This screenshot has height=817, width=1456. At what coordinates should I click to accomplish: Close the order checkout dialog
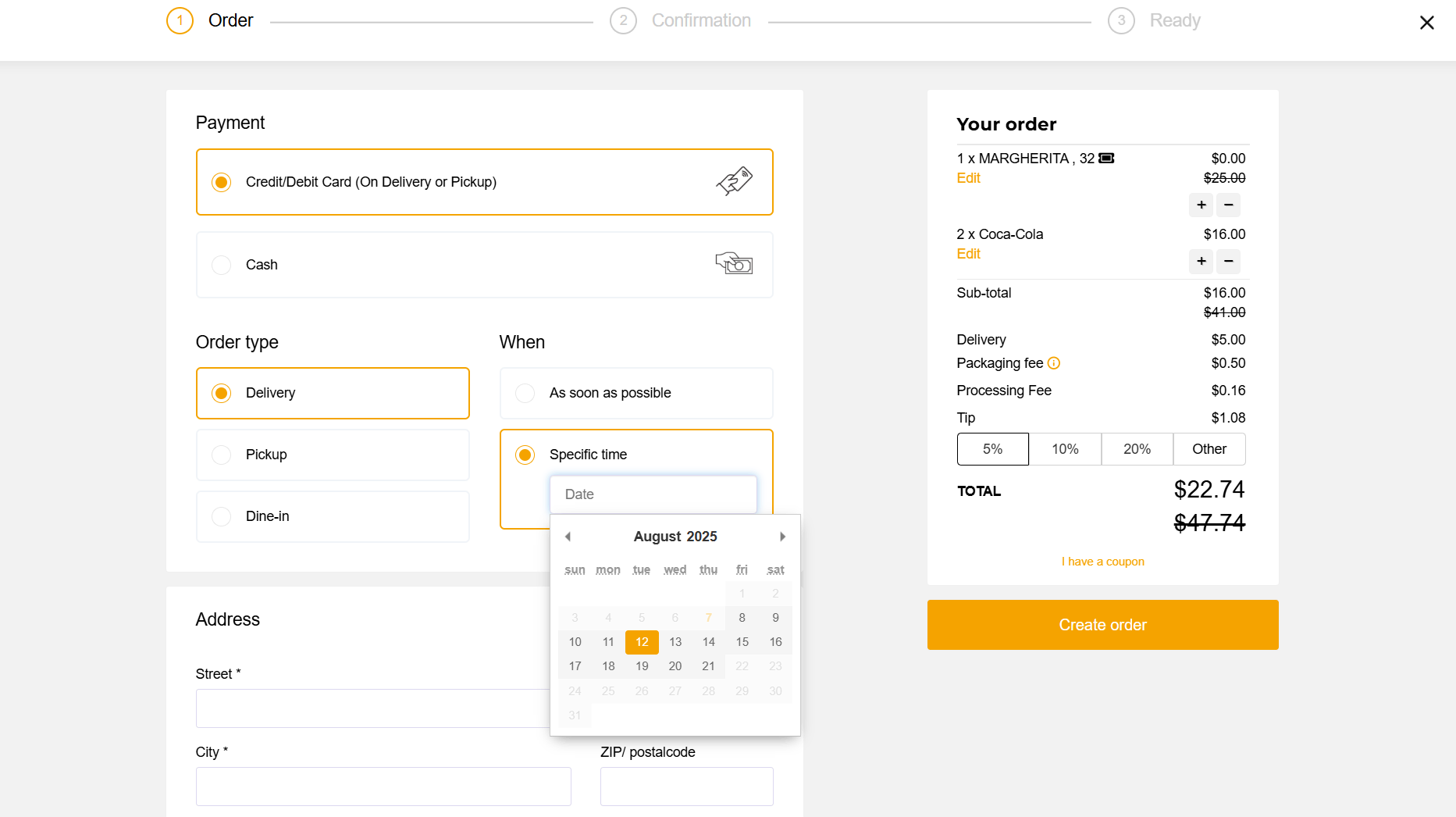tap(1426, 23)
